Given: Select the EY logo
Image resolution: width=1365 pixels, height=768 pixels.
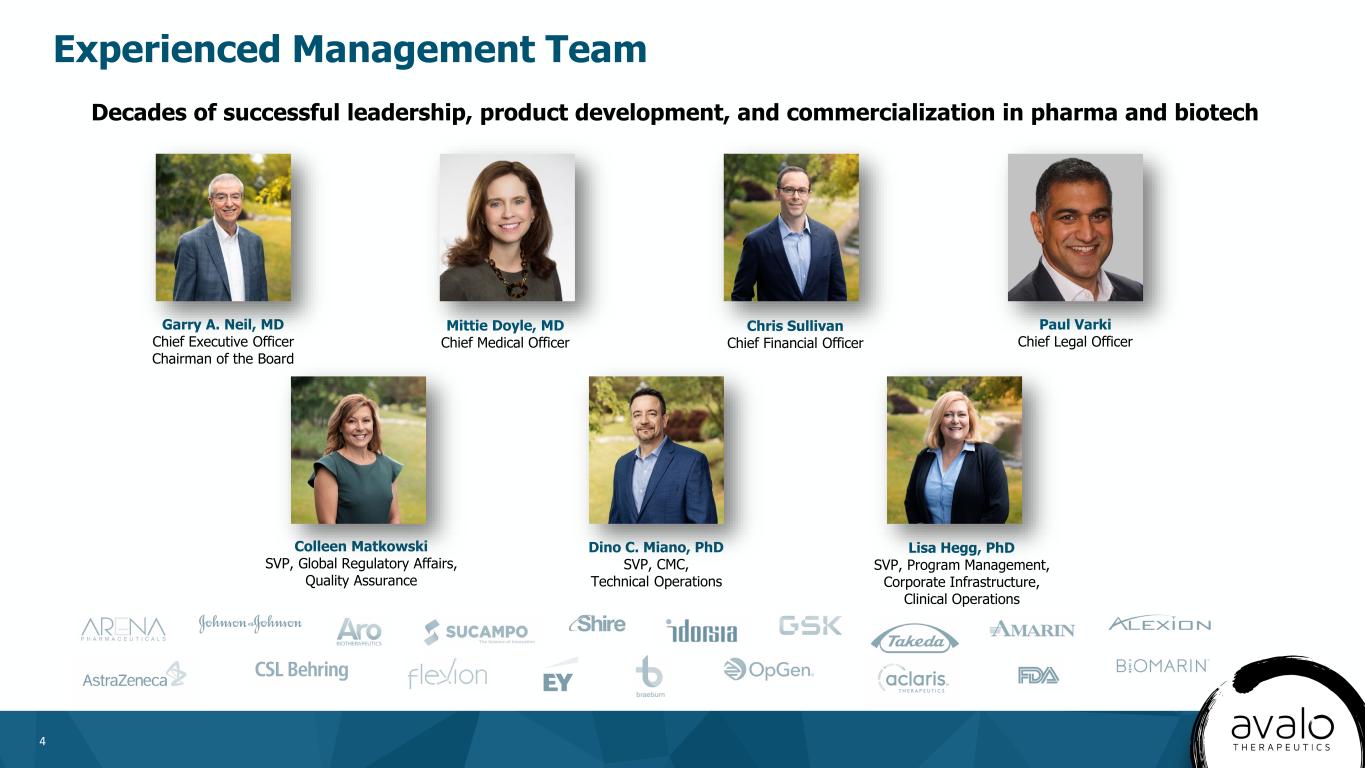Looking at the screenshot, I should 558,680.
